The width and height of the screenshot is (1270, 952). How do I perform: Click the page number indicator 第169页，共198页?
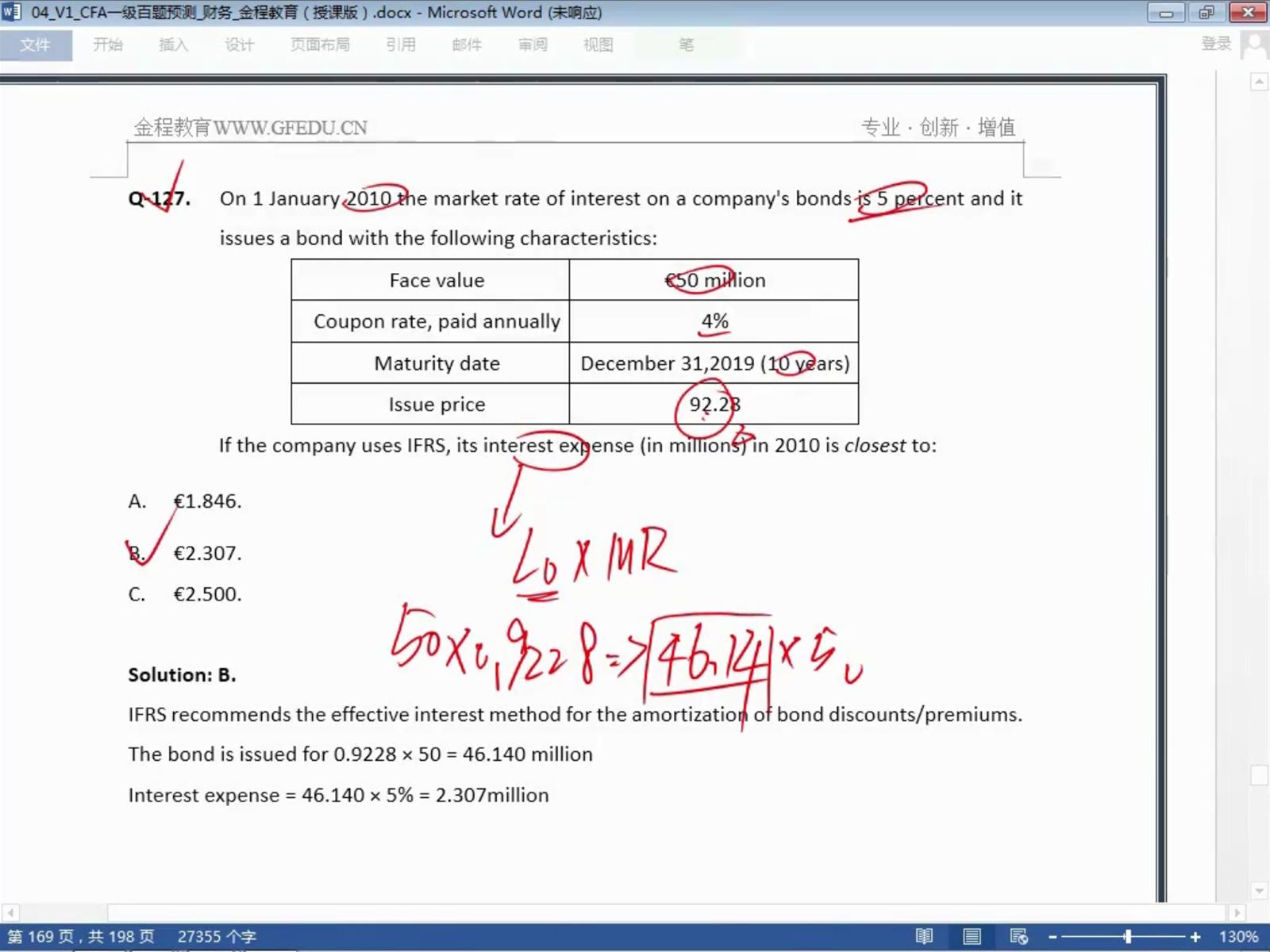pos(81,937)
